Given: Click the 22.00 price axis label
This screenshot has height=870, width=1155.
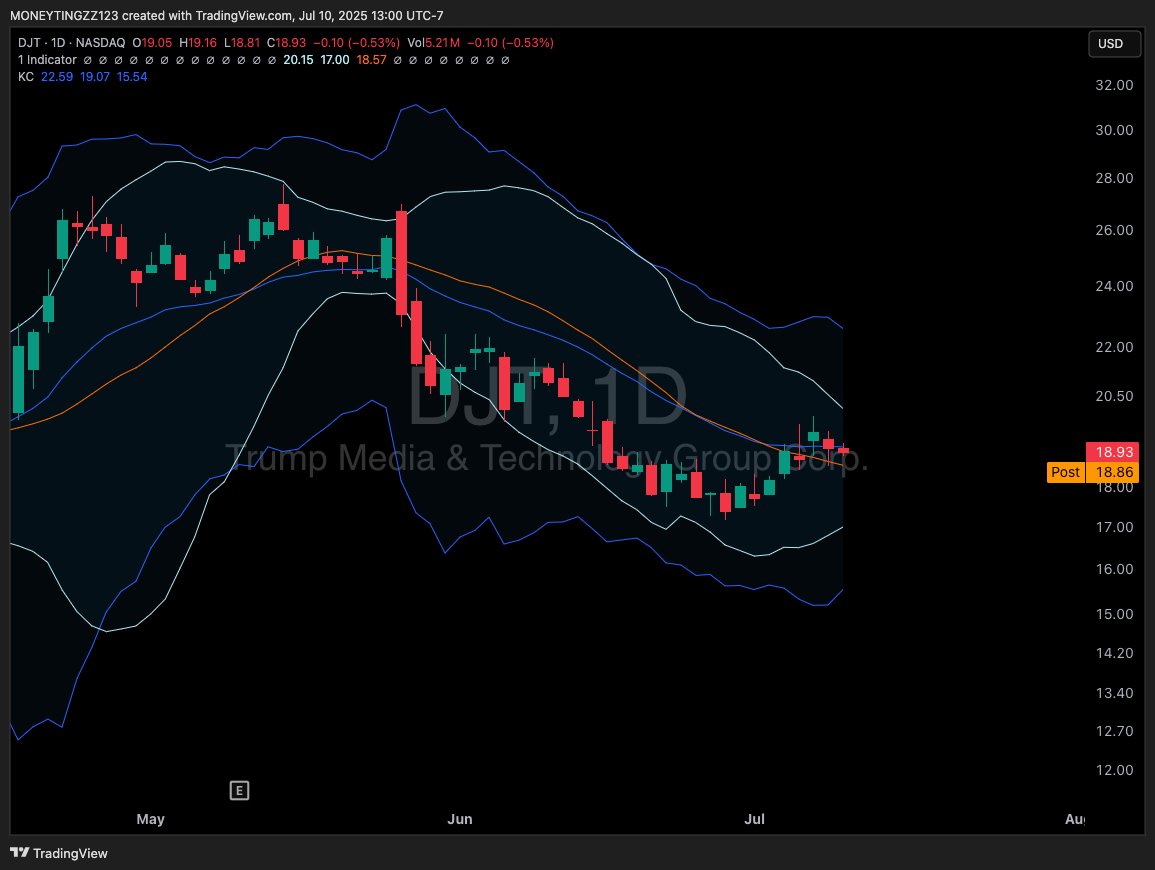Looking at the screenshot, I should tap(1114, 347).
